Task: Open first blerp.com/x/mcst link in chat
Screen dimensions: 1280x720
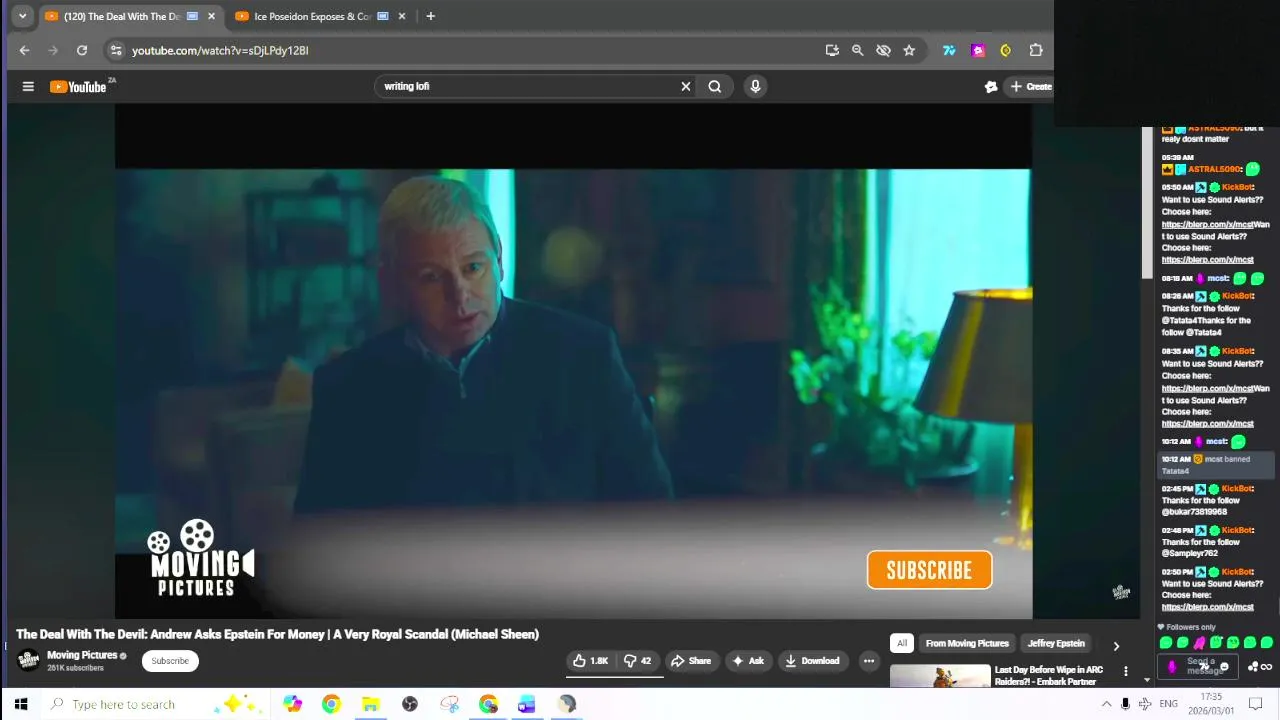Action: tap(1207, 224)
